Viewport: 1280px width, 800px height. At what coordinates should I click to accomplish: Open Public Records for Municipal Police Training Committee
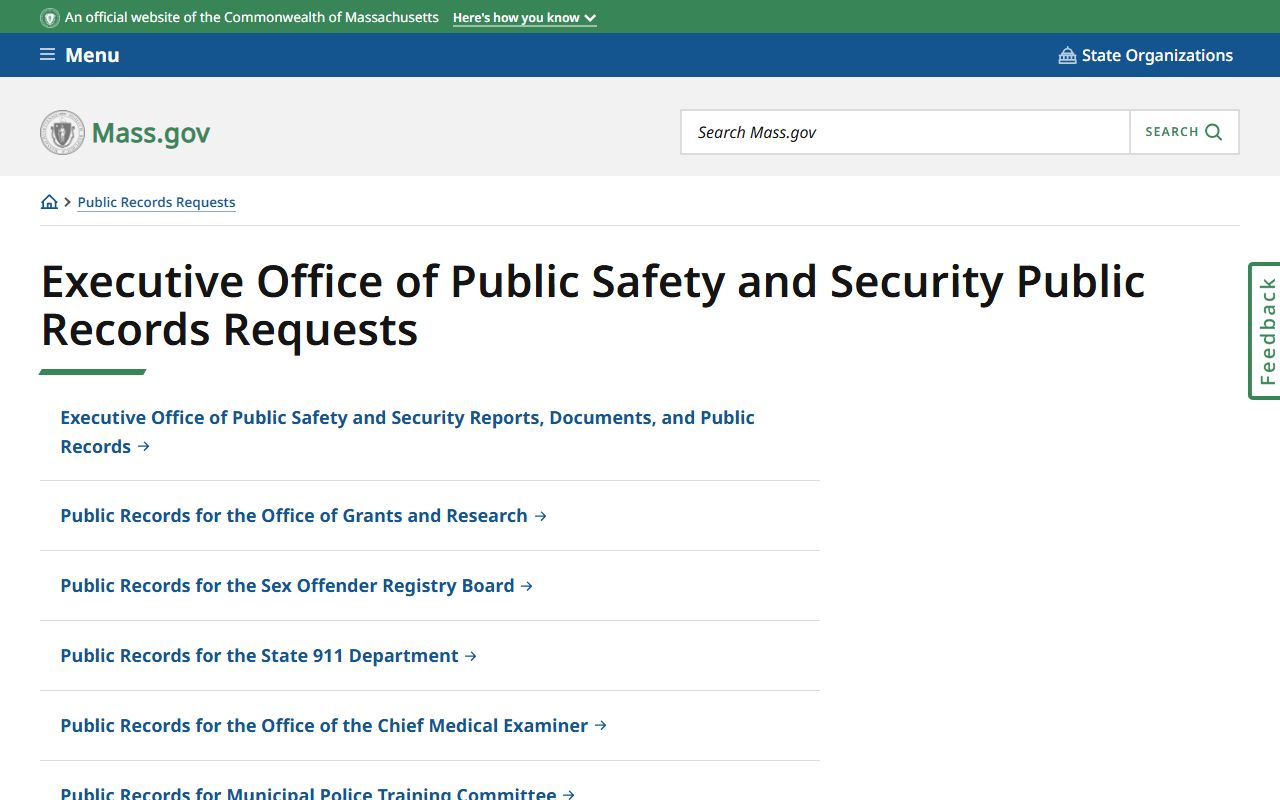[318, 793]
